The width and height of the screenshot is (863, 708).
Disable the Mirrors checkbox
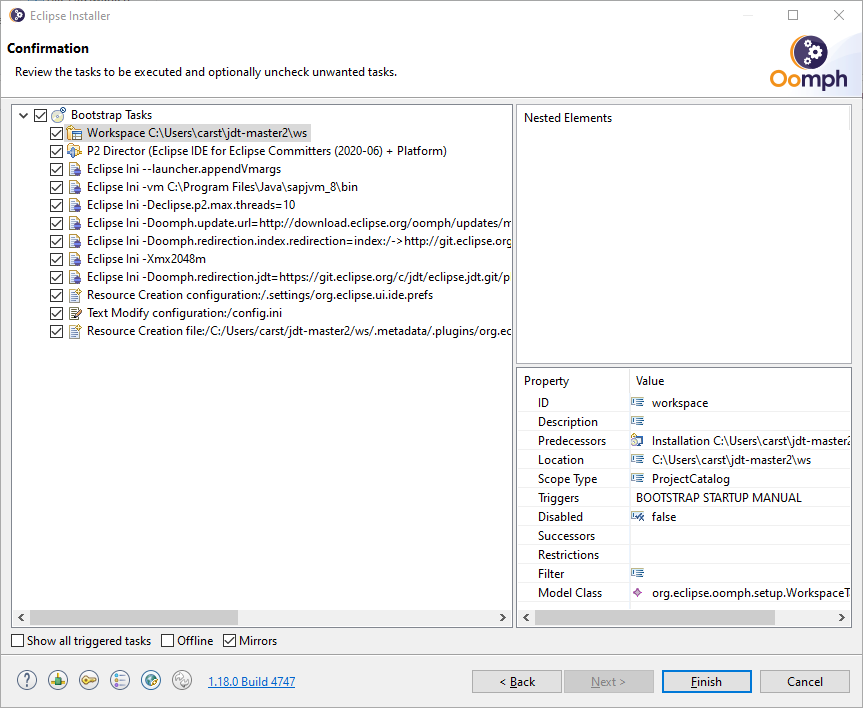point(230,640)
